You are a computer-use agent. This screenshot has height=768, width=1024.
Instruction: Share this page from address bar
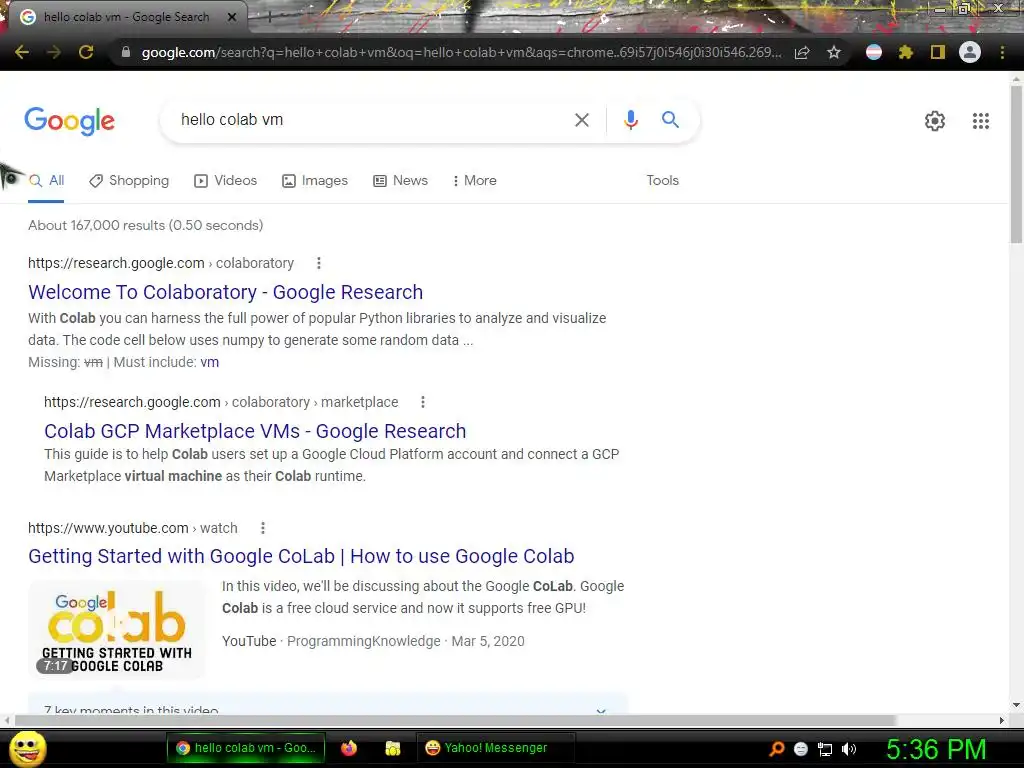coord(802,52)
